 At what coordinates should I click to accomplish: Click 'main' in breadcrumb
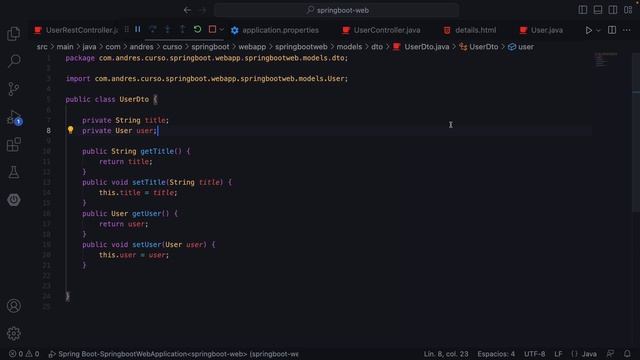(x=65, y=47)
